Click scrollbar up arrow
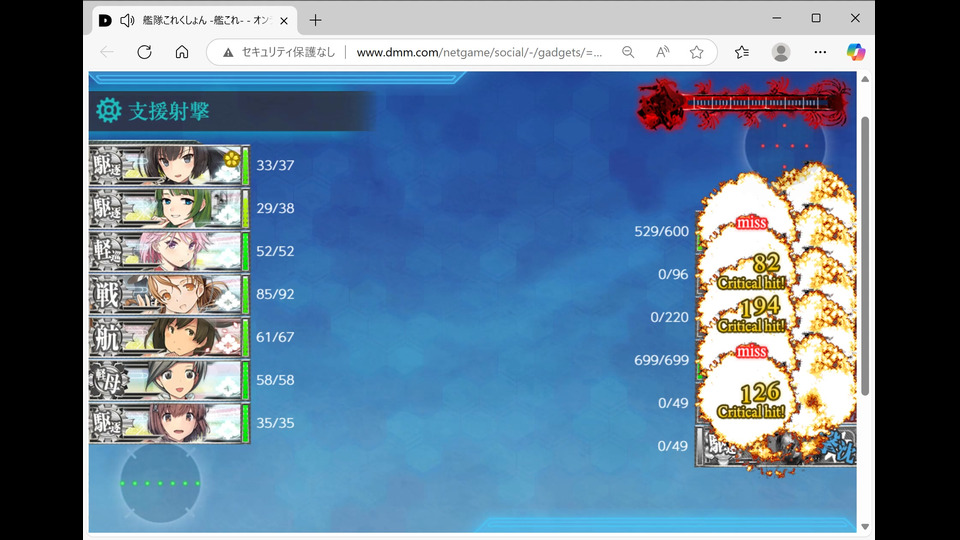Screen dimensions: 960x540 click(x=864, y=79)
